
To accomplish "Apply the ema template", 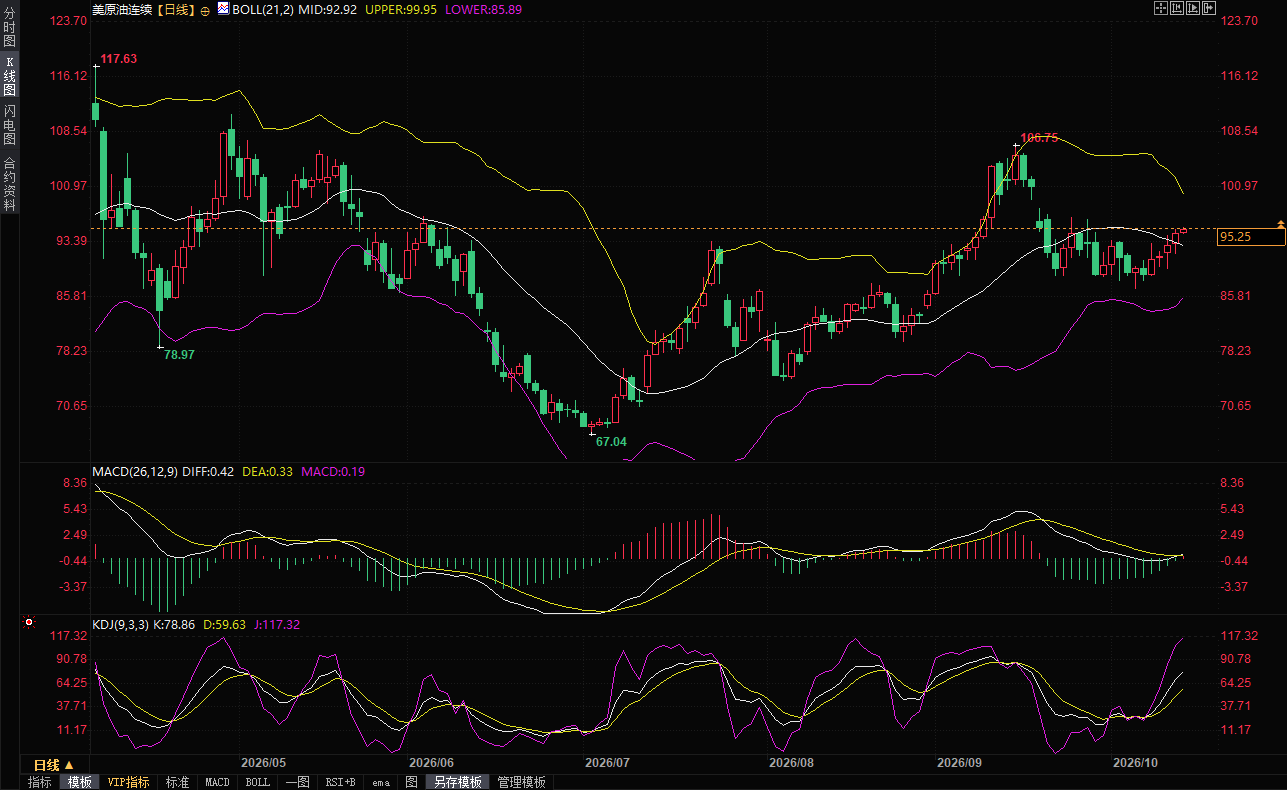I will [x=381, y=782].
